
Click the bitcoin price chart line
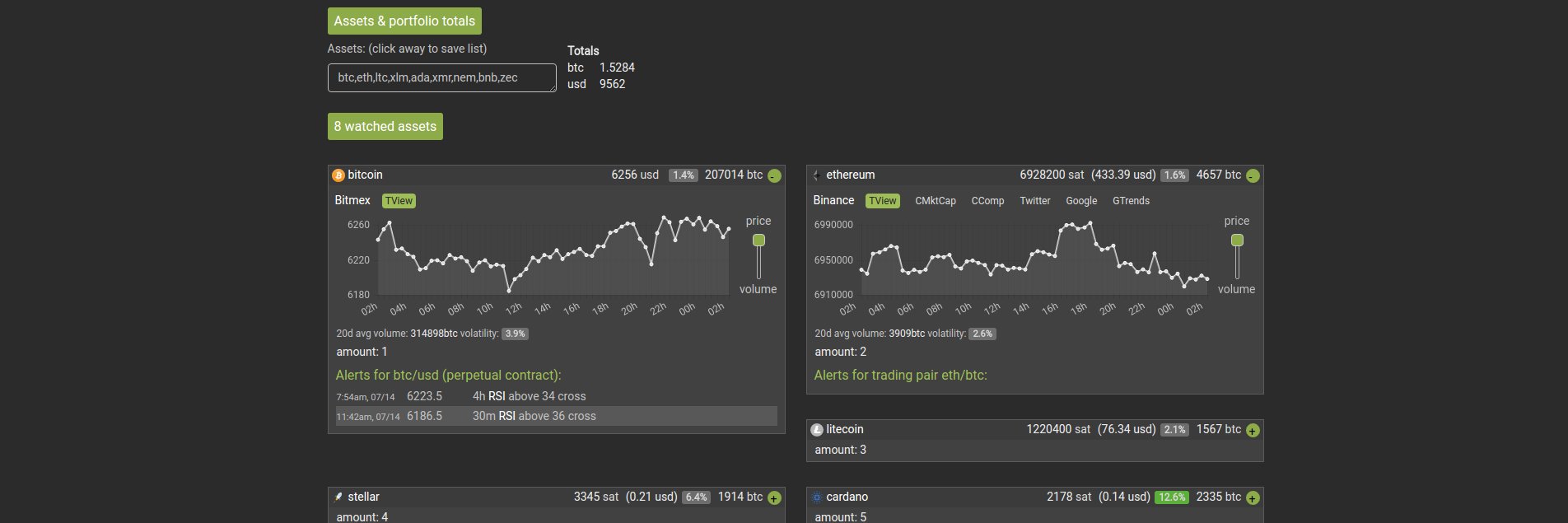click(x=553, y=253)
